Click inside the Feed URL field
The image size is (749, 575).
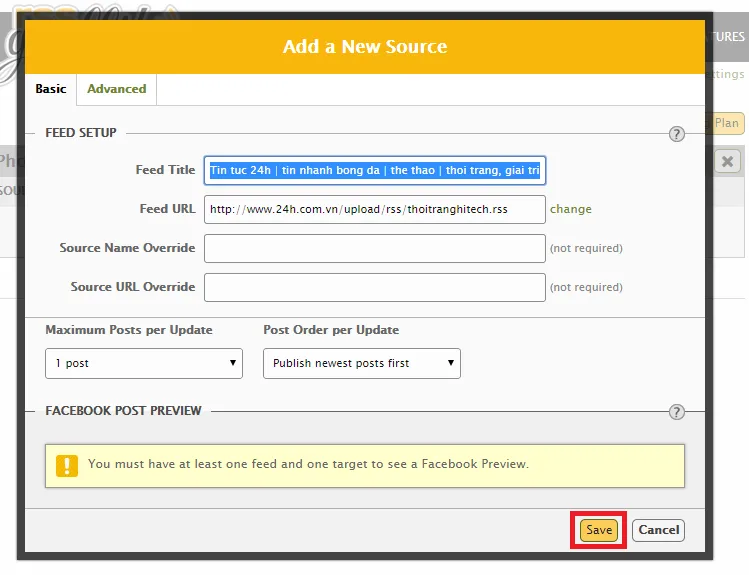point(374,210)
